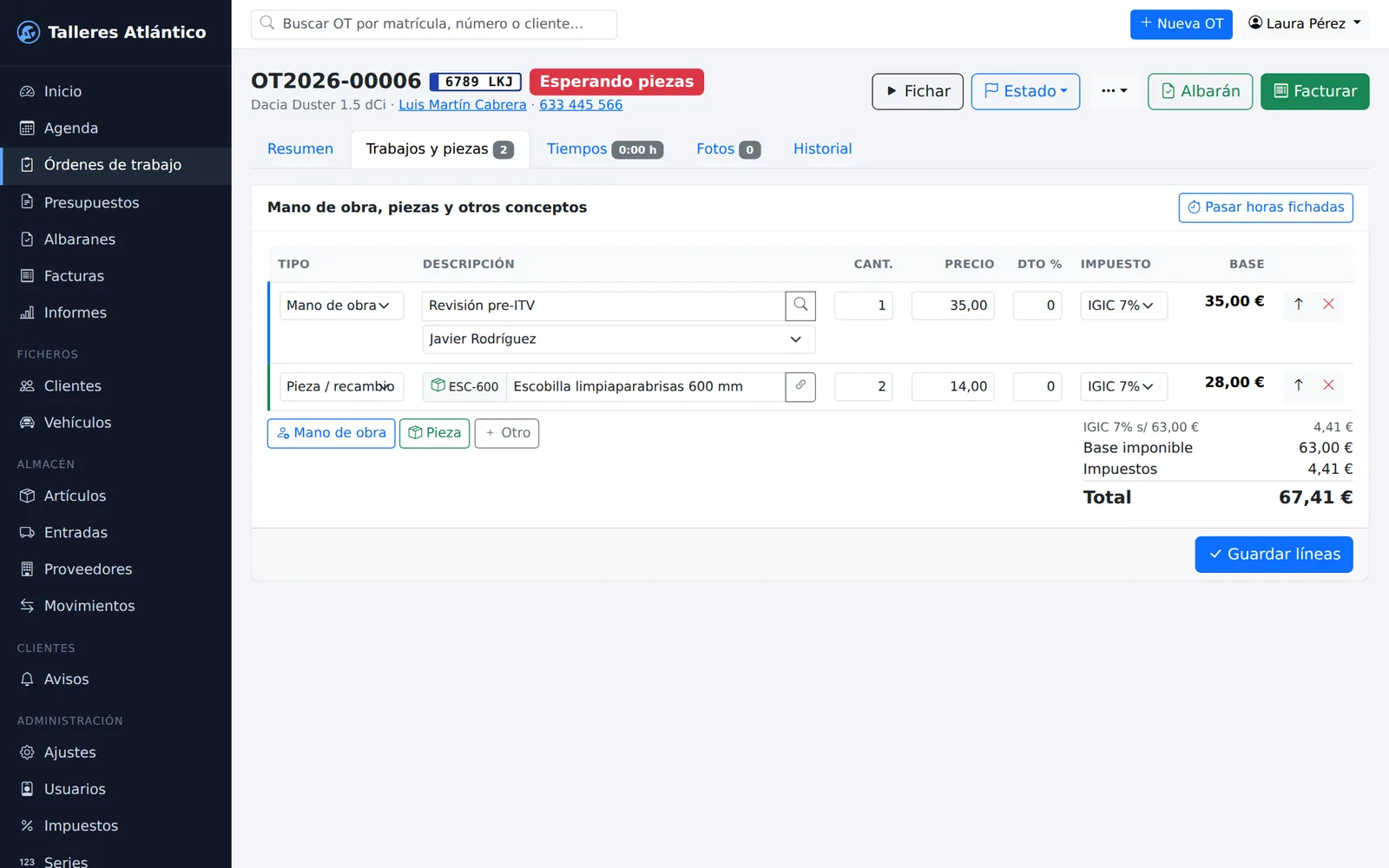The height and width of the screenshot is (868, 1389).
Task: Delete the Revisión pre-ITV line
Action: point(1328,304)
